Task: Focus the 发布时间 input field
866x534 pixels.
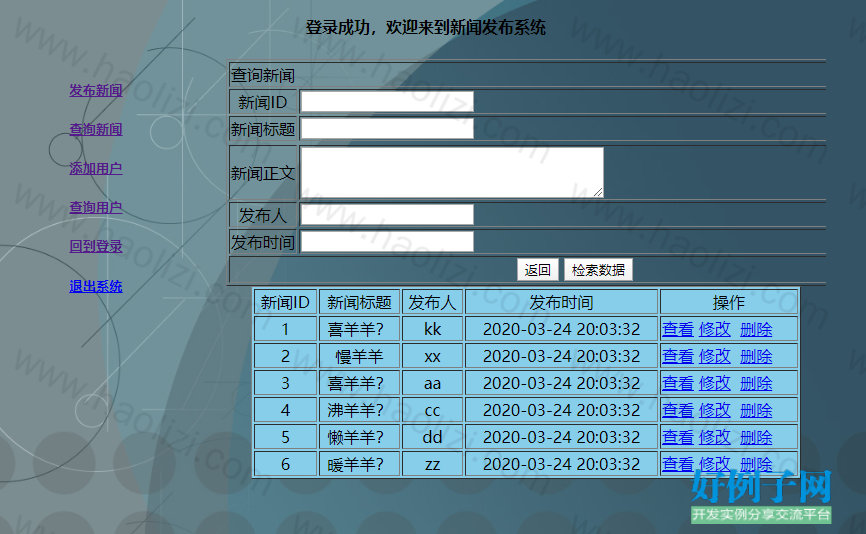Action: (387, 241)
